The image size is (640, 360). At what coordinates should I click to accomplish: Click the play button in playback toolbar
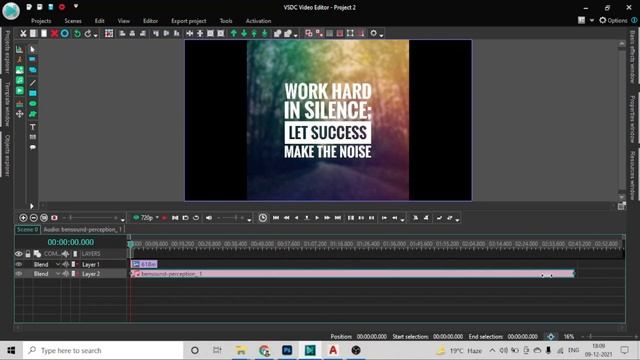click(x=317, y=218)
